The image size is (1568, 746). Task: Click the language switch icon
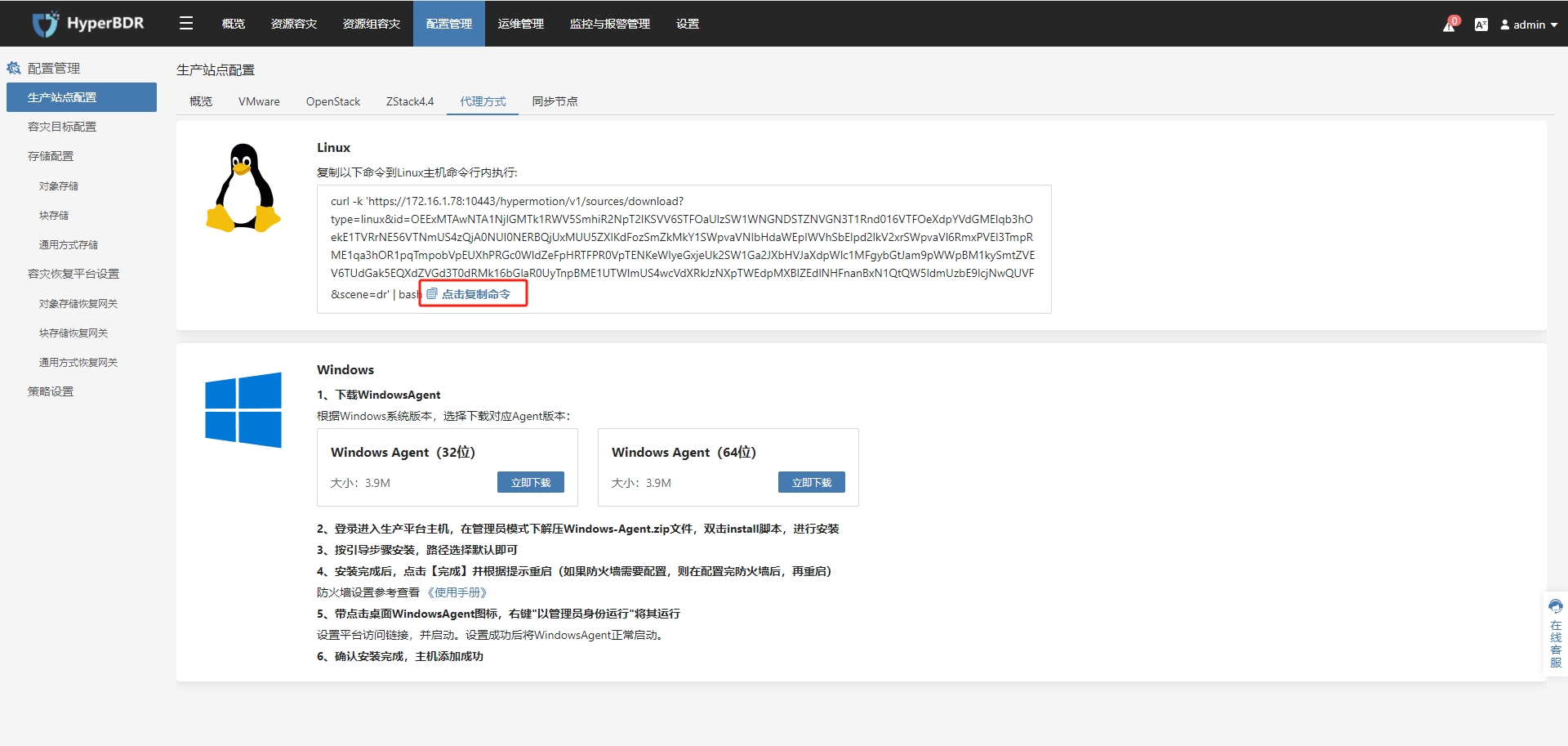[1481, 25]
